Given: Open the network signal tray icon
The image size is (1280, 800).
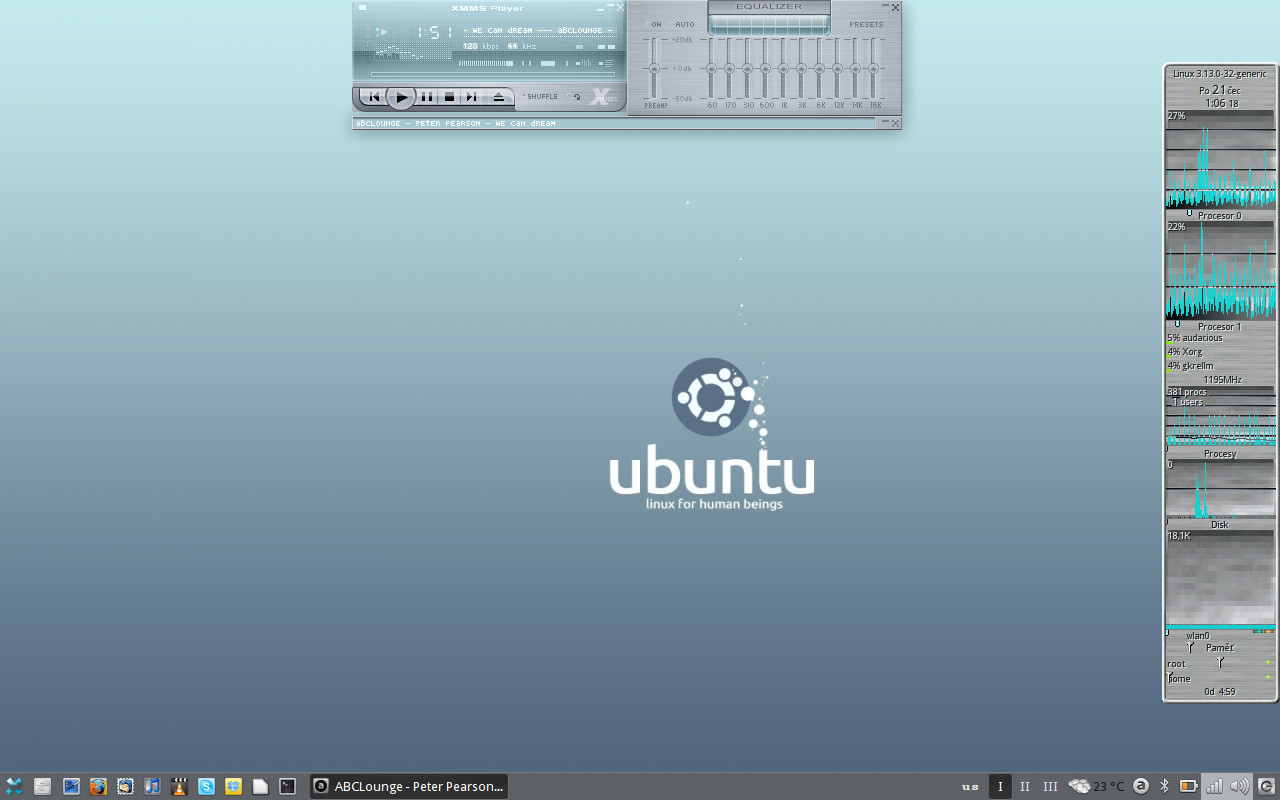Looking at the screenshot, I should pyautogui.click(x=1214, y=786).
